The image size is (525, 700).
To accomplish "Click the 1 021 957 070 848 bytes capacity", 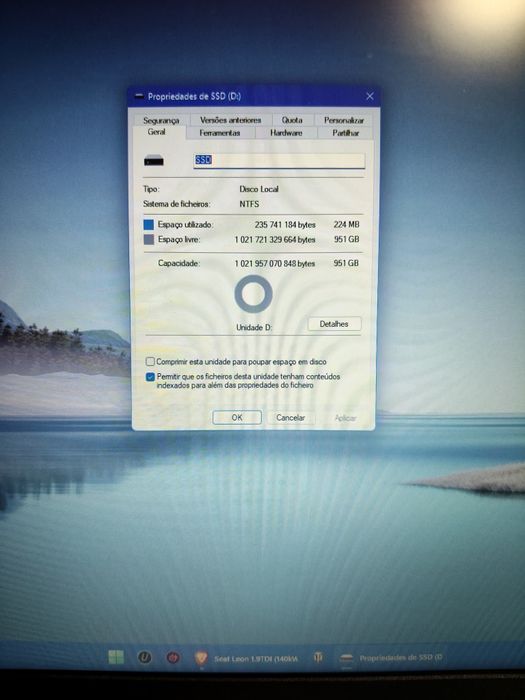I will click(275, 263).
